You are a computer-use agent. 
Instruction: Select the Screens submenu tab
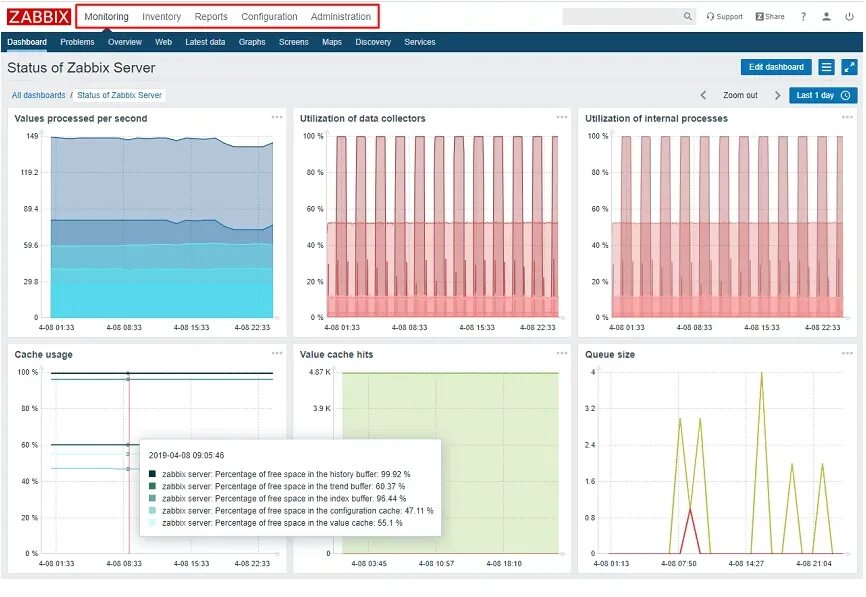[293, 42]
